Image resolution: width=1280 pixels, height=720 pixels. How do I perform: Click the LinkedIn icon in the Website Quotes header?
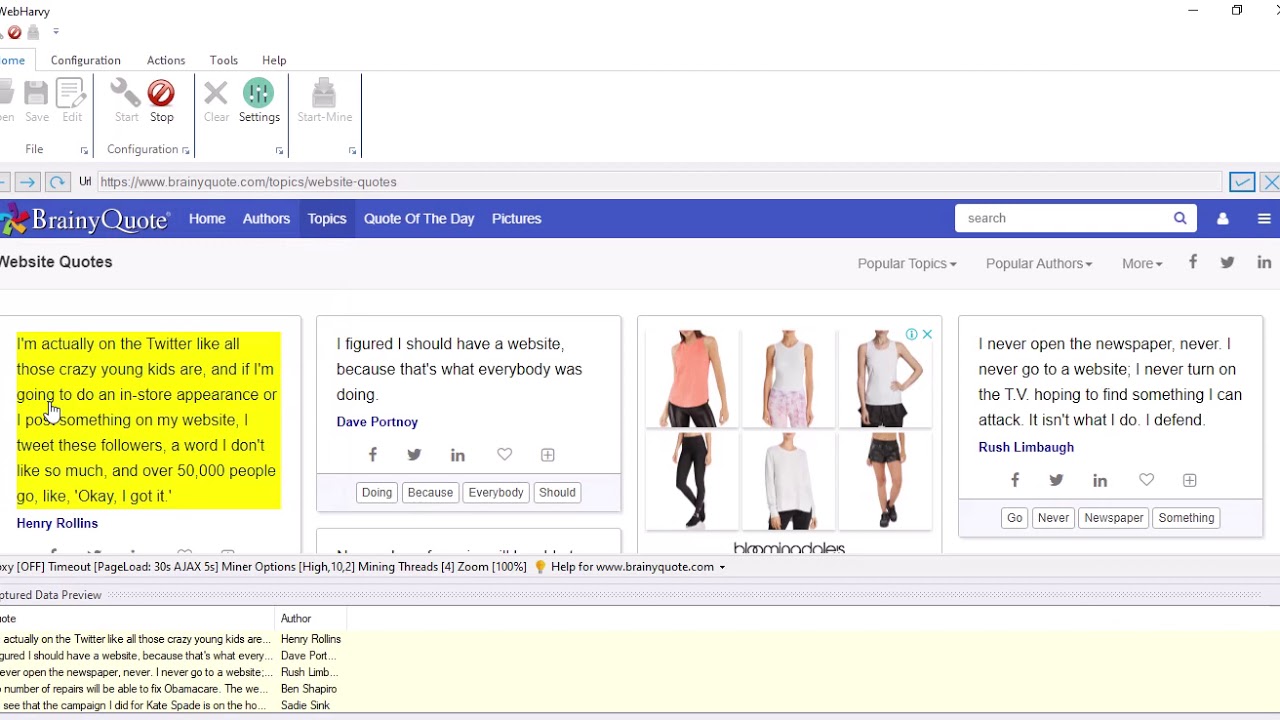coord(1264,262)
